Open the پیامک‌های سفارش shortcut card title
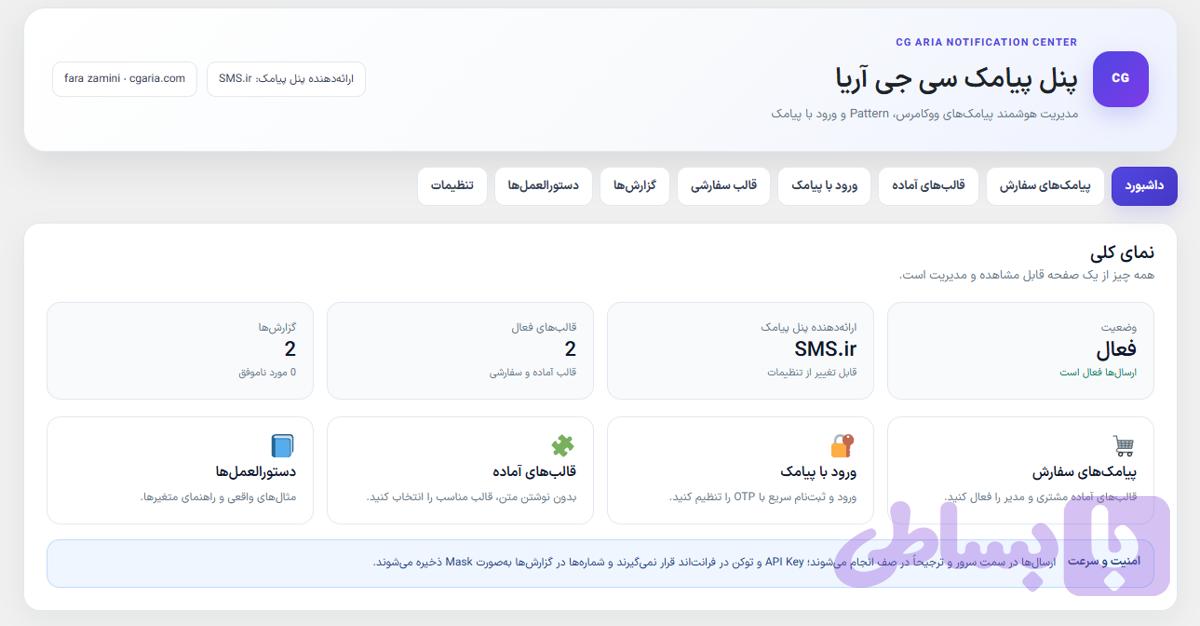This screenshot has width=1200, height=626. [x=1084, y=472]
